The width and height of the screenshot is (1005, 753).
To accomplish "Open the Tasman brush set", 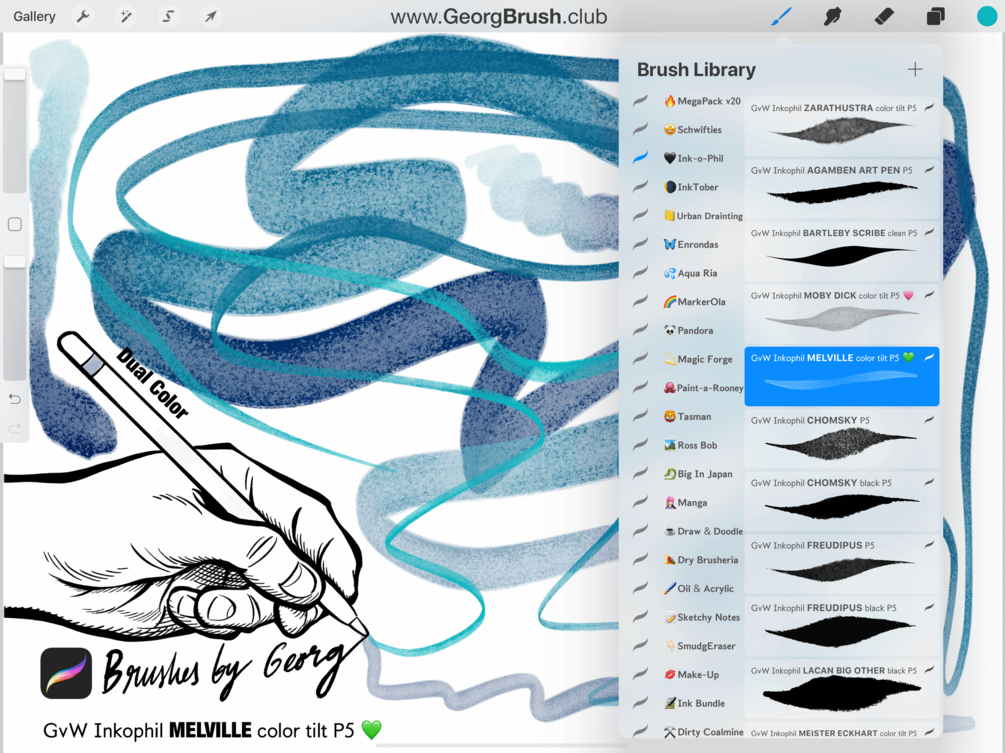I will click(x=687, y=417).
